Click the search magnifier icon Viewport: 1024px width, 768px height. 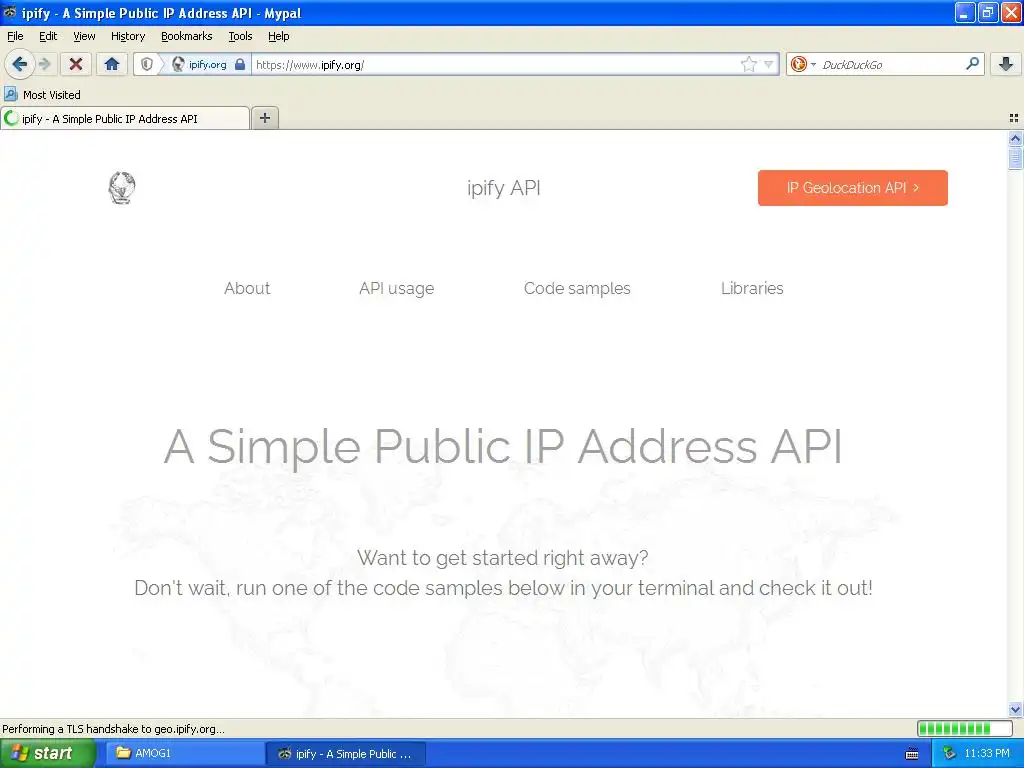[972, 64]
